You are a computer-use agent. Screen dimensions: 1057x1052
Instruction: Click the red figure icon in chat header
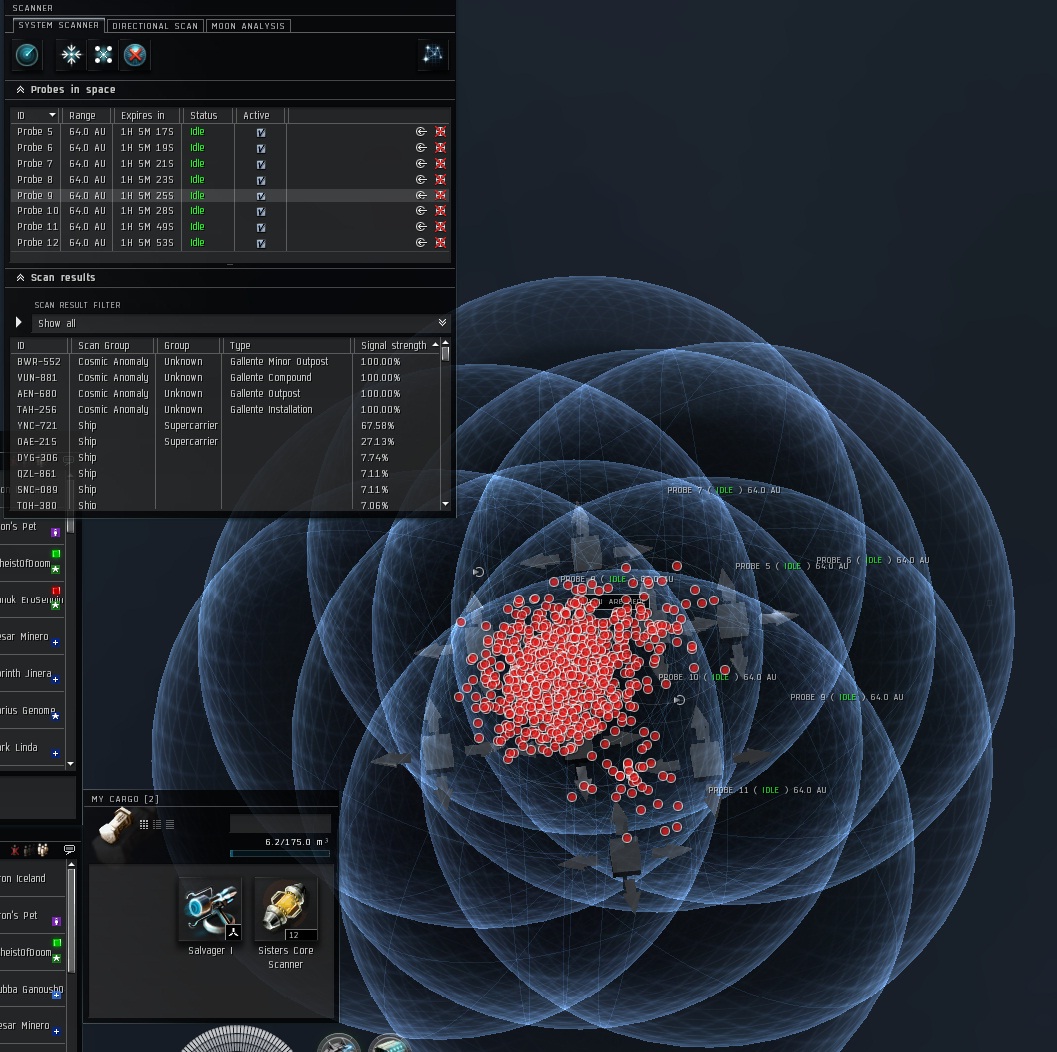point(15,850)
